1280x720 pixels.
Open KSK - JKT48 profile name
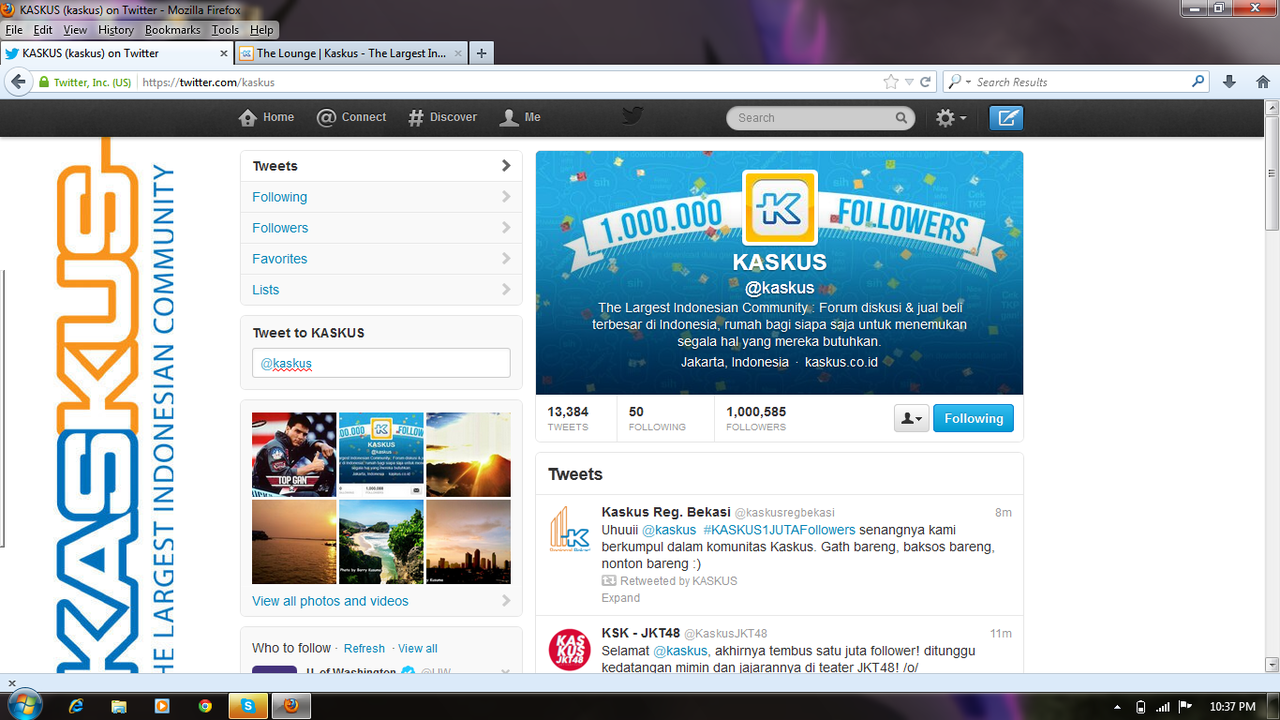pos(640,633)
